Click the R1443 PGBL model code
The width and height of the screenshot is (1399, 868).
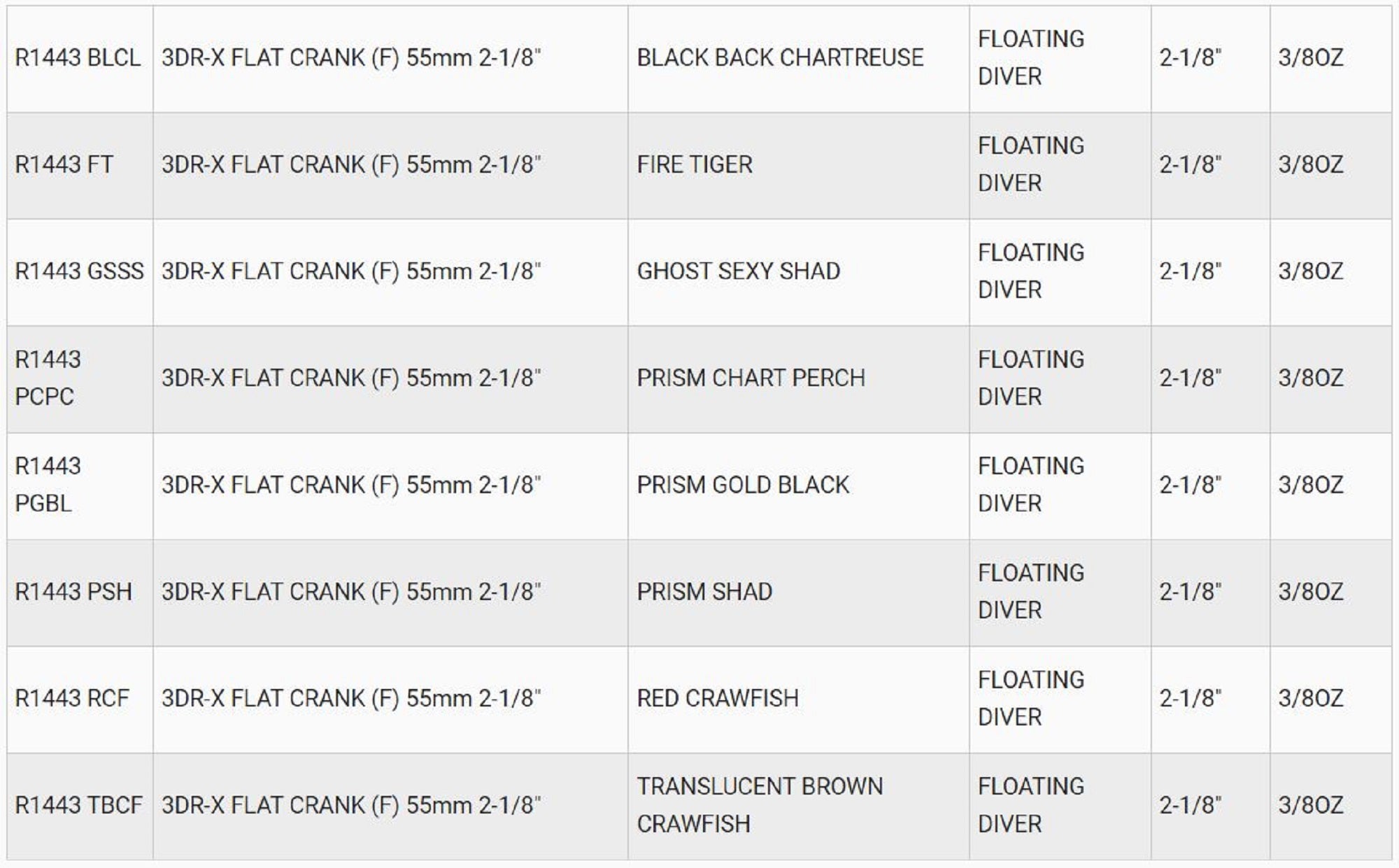click(48, 484)
